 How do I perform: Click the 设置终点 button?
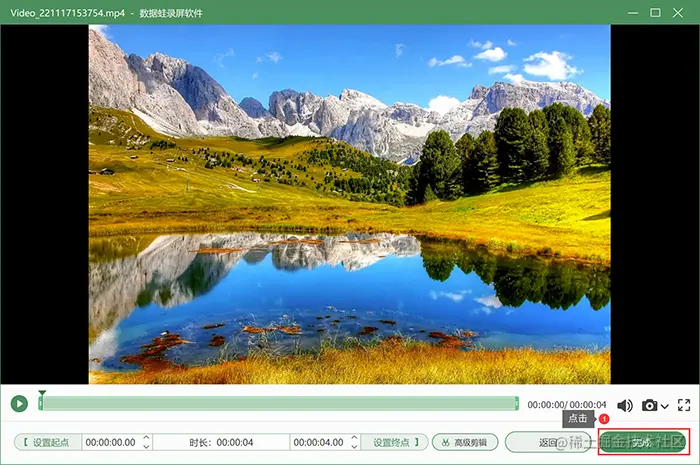(x=395, y=442)
